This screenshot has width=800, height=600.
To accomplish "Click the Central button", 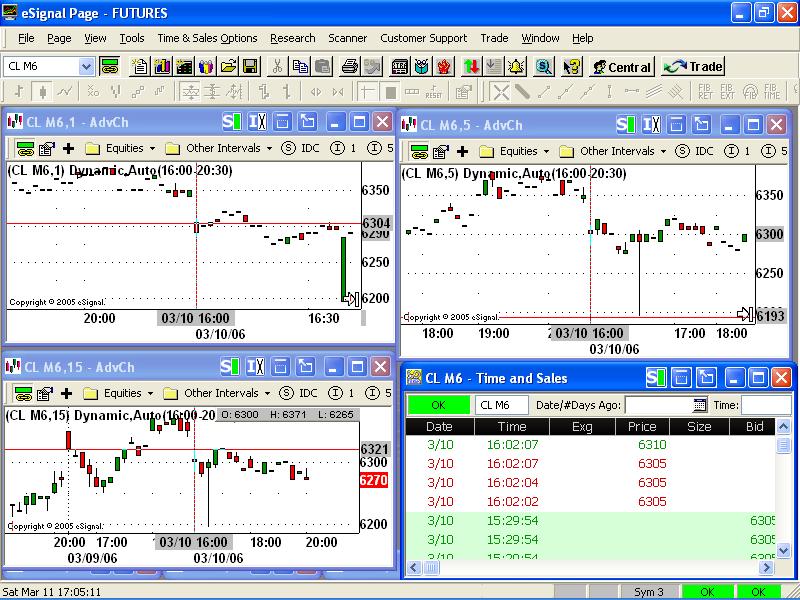I will click(x=622, y=67).
